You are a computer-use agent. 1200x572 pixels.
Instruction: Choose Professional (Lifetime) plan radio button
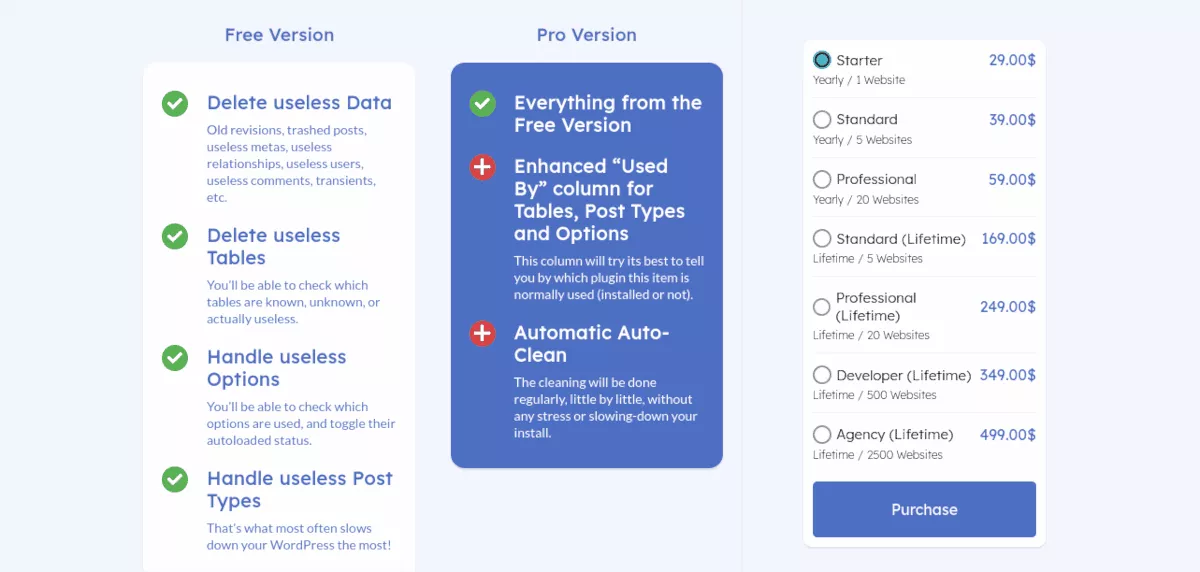(x=822, y=307)
